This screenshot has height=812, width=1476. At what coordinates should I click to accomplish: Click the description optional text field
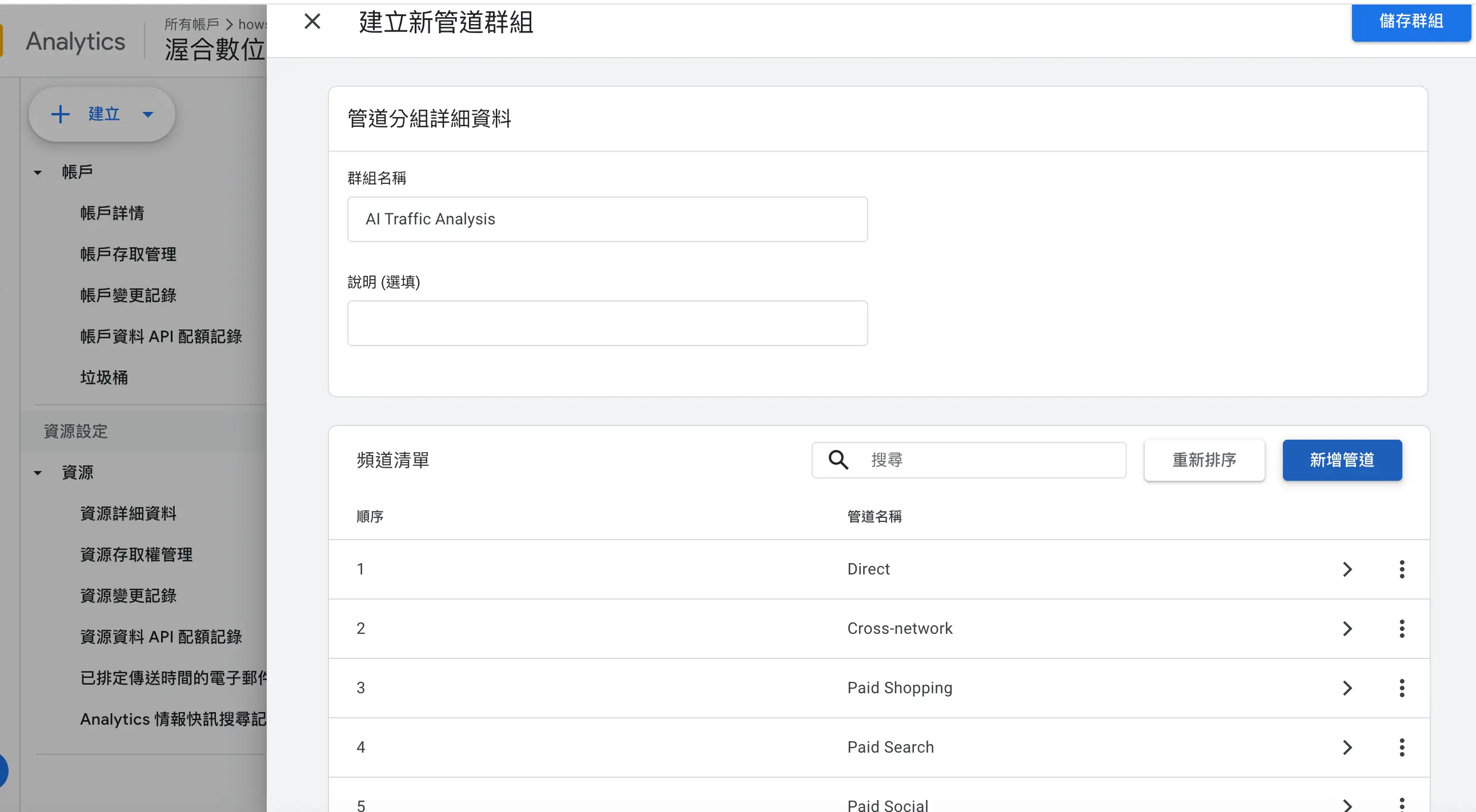click(x=607, y=323)
